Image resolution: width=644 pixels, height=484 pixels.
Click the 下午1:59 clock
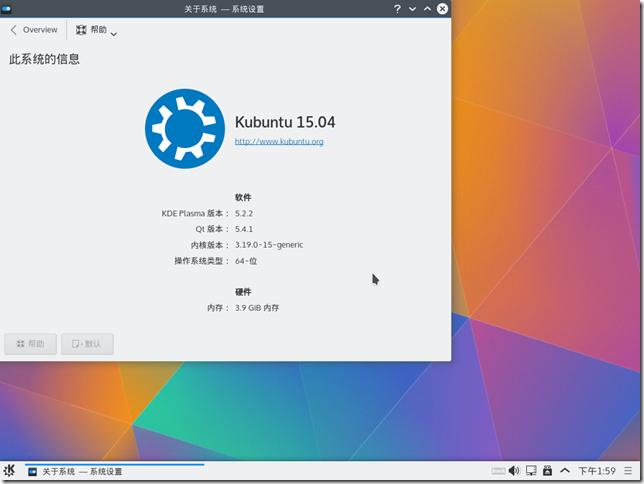[597, 471]
